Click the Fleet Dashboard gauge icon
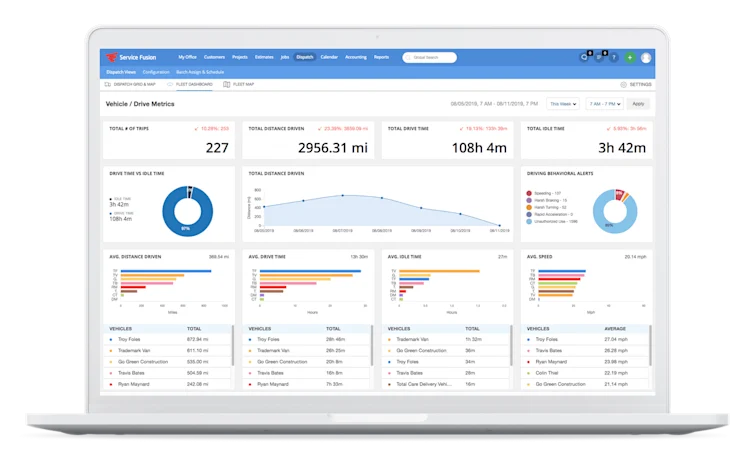Screen dimensions: 750x476 (170, 84)
